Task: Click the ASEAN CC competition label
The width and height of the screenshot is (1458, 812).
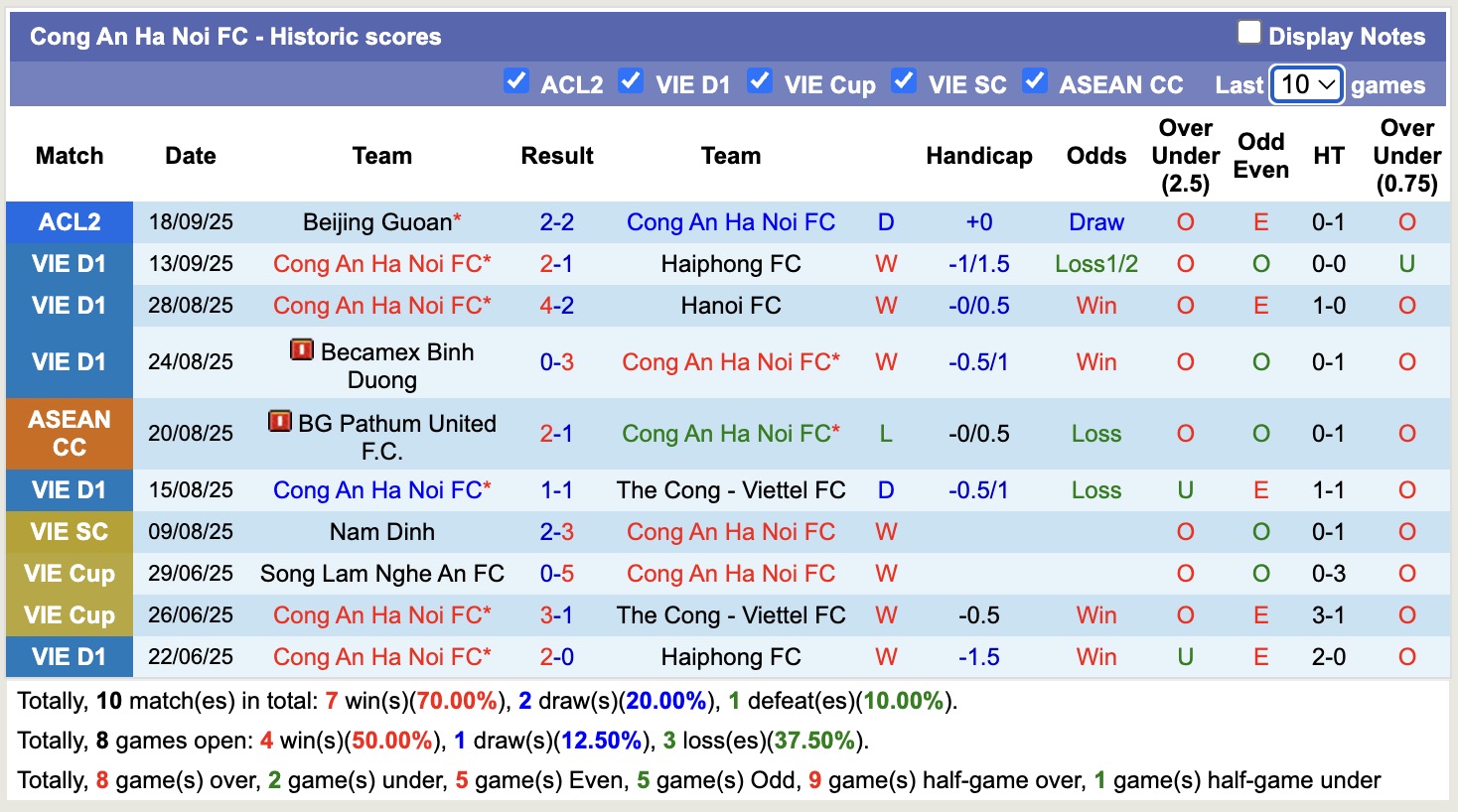Action: point(70,434)
